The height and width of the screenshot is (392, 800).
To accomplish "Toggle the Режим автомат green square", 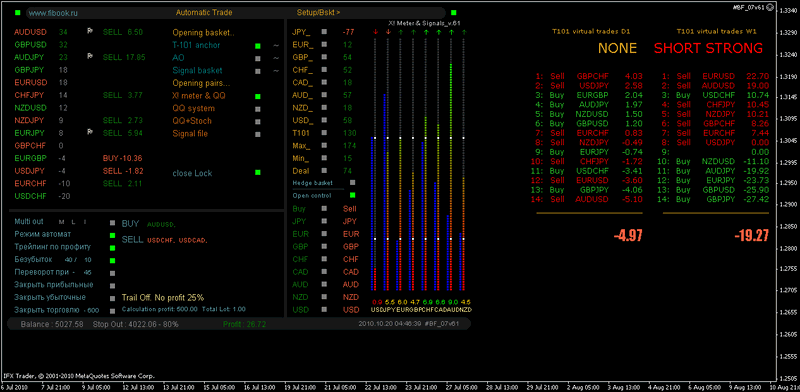I will tap(113, 235).
